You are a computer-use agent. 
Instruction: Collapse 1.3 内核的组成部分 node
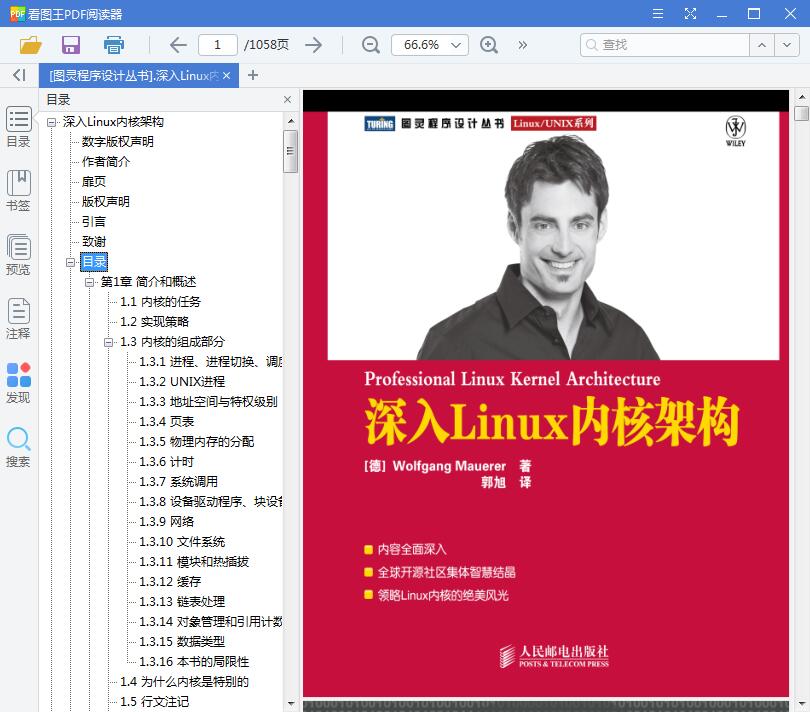(x=108, y=342)
